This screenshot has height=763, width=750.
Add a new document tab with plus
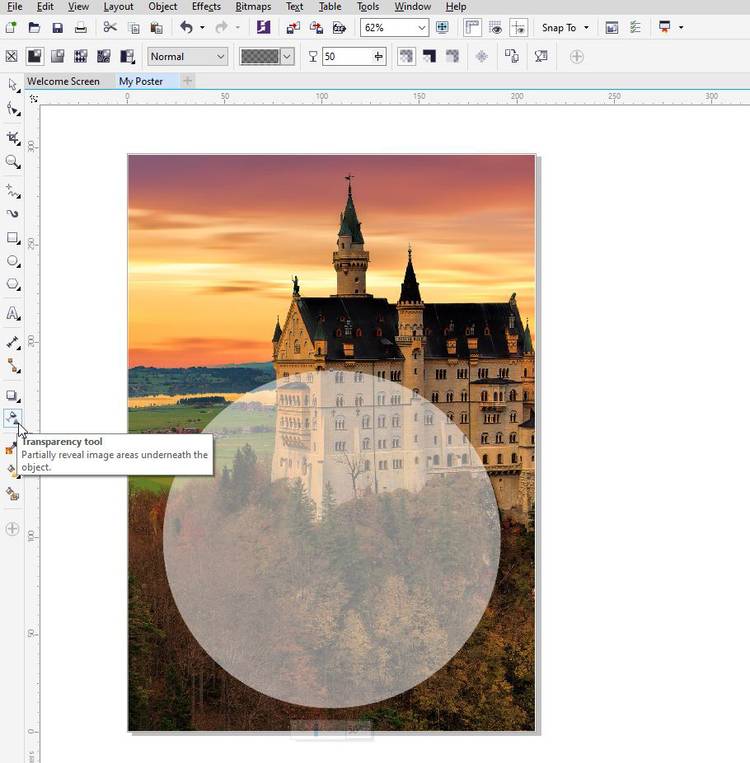187,81
